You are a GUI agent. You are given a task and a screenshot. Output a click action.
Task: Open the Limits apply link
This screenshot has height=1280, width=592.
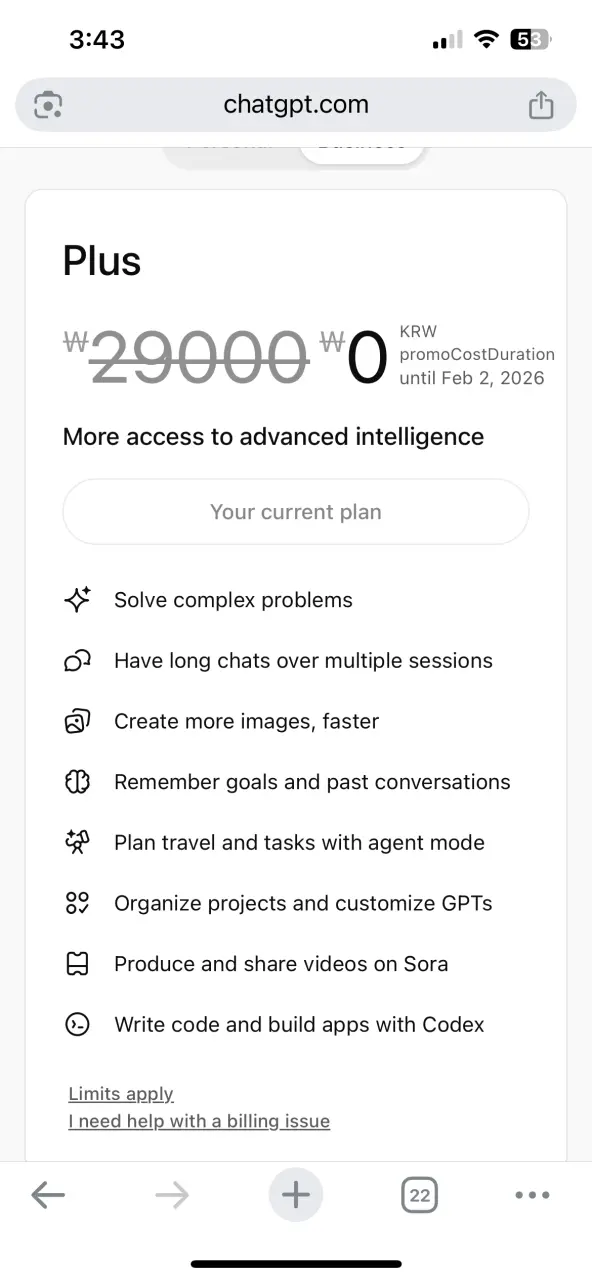(x=121, y=1094)
